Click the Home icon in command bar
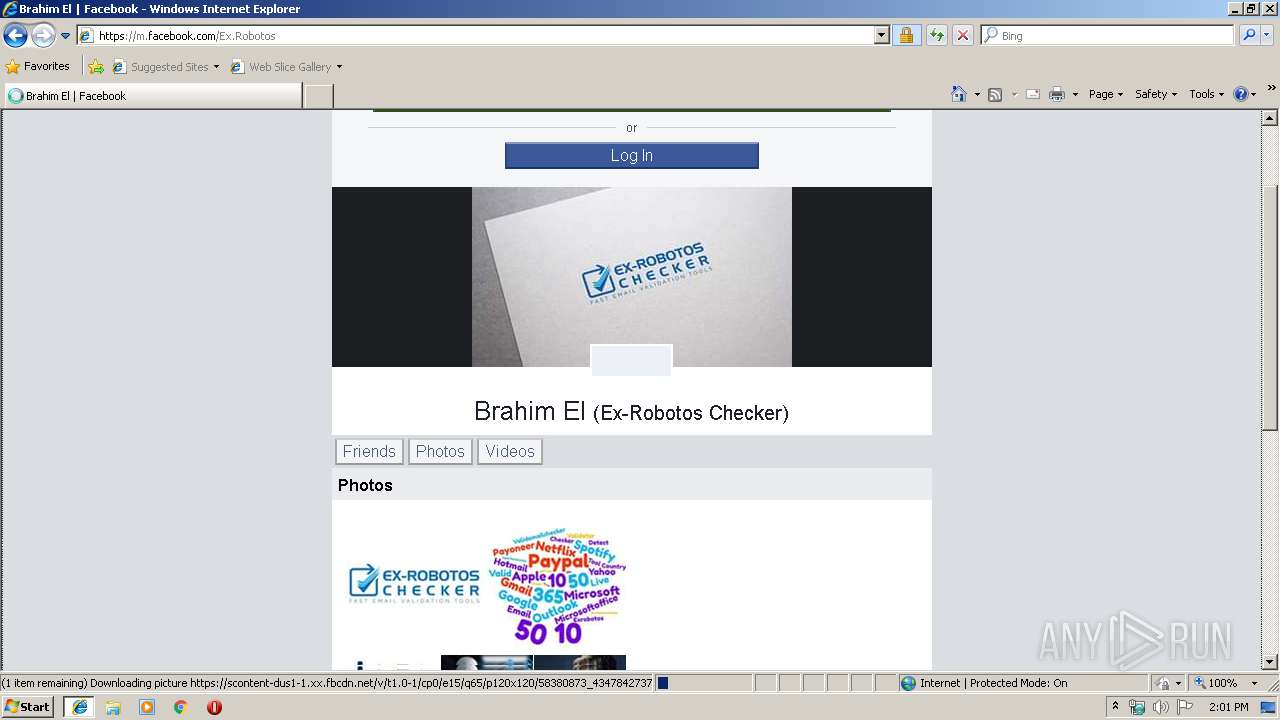 [x=958, y=94]
